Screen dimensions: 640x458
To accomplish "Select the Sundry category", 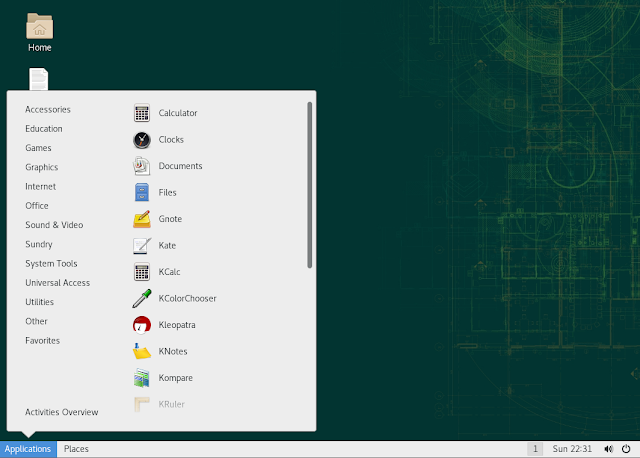I will 39,245.
